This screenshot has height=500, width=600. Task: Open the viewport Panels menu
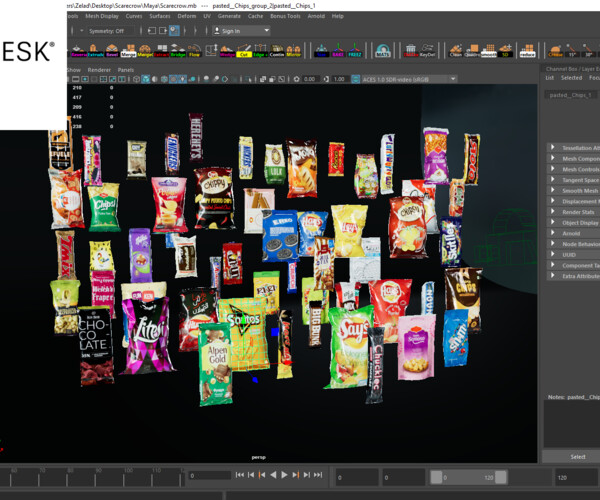(126, 70)
